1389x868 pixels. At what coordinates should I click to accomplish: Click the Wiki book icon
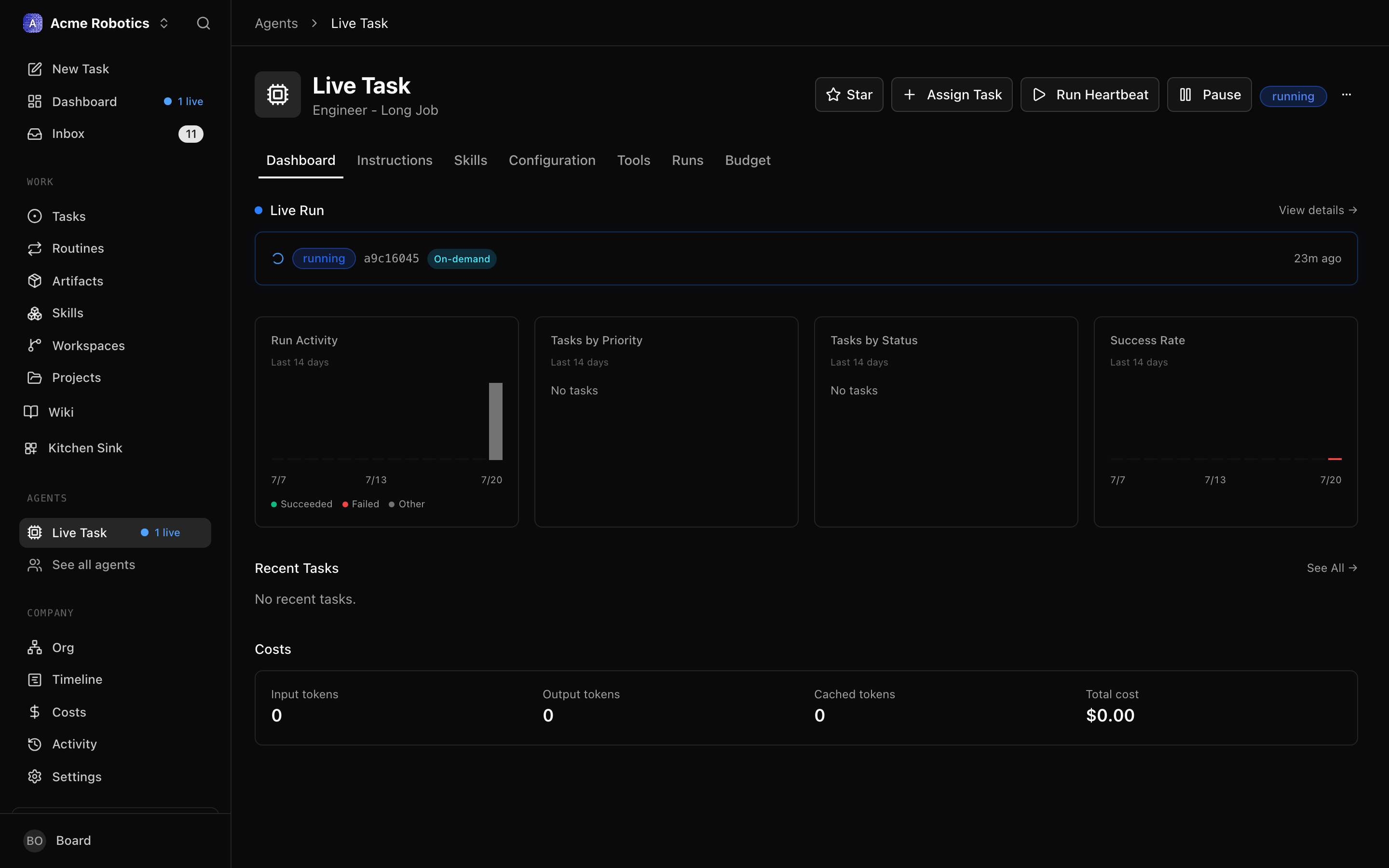point(31,412)
